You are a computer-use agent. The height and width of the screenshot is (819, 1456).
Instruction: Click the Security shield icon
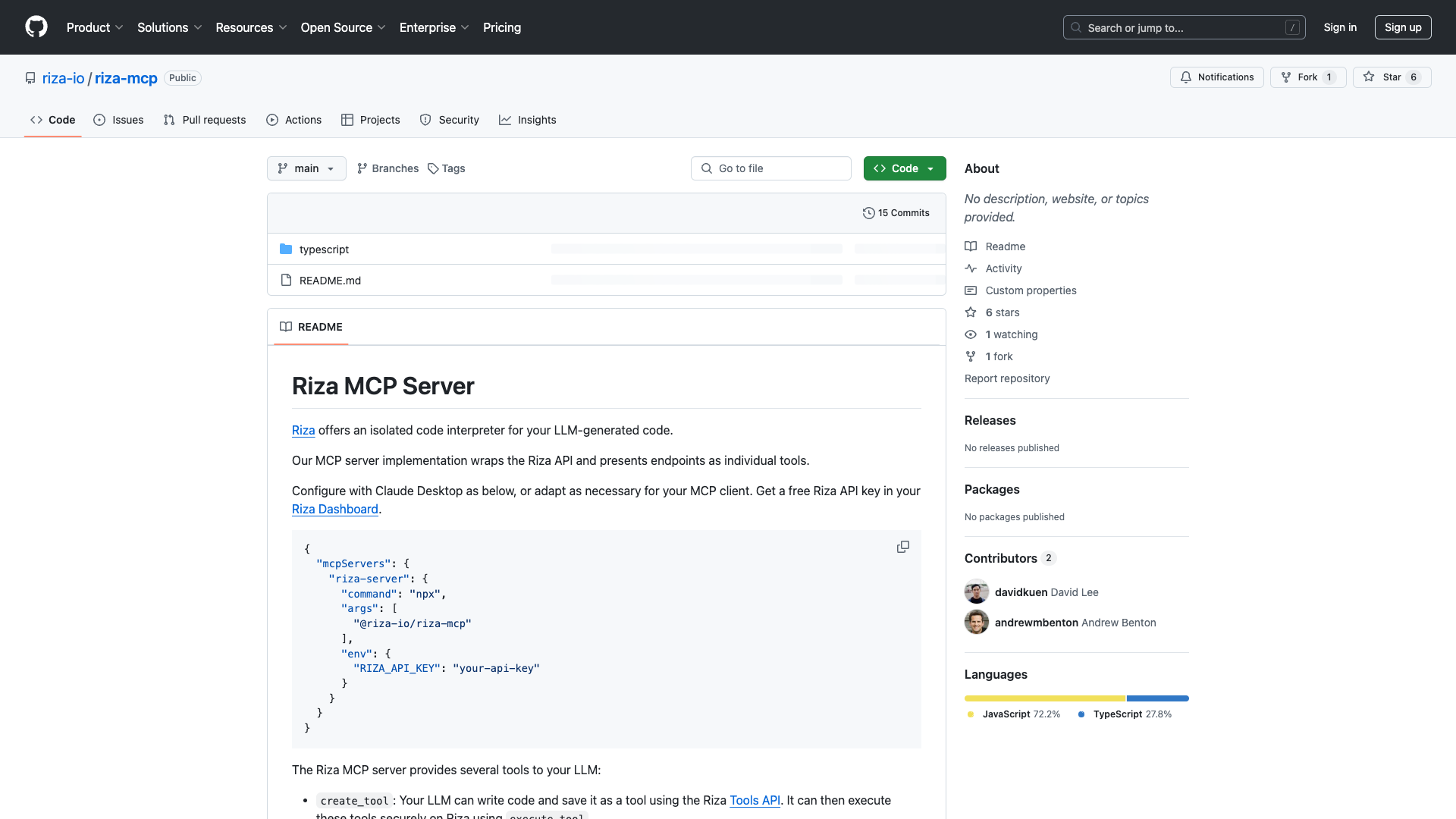(425, 120)
